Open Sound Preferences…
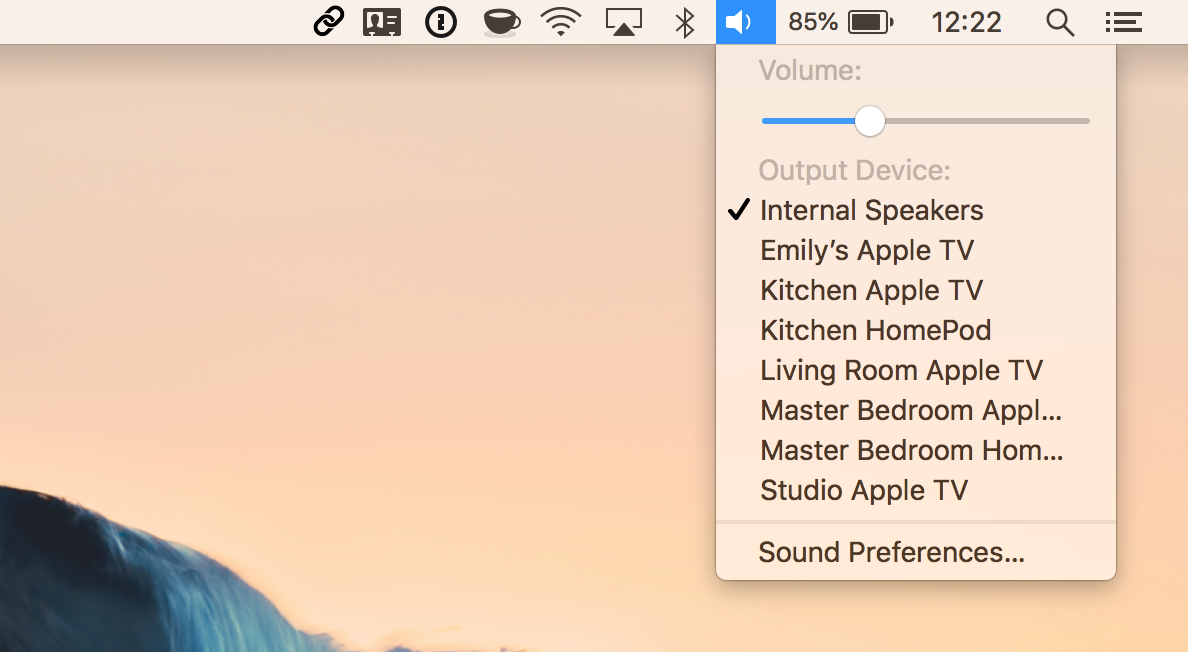The height and width of the screenshot is (652, 1188). click(x=891, y=552)
